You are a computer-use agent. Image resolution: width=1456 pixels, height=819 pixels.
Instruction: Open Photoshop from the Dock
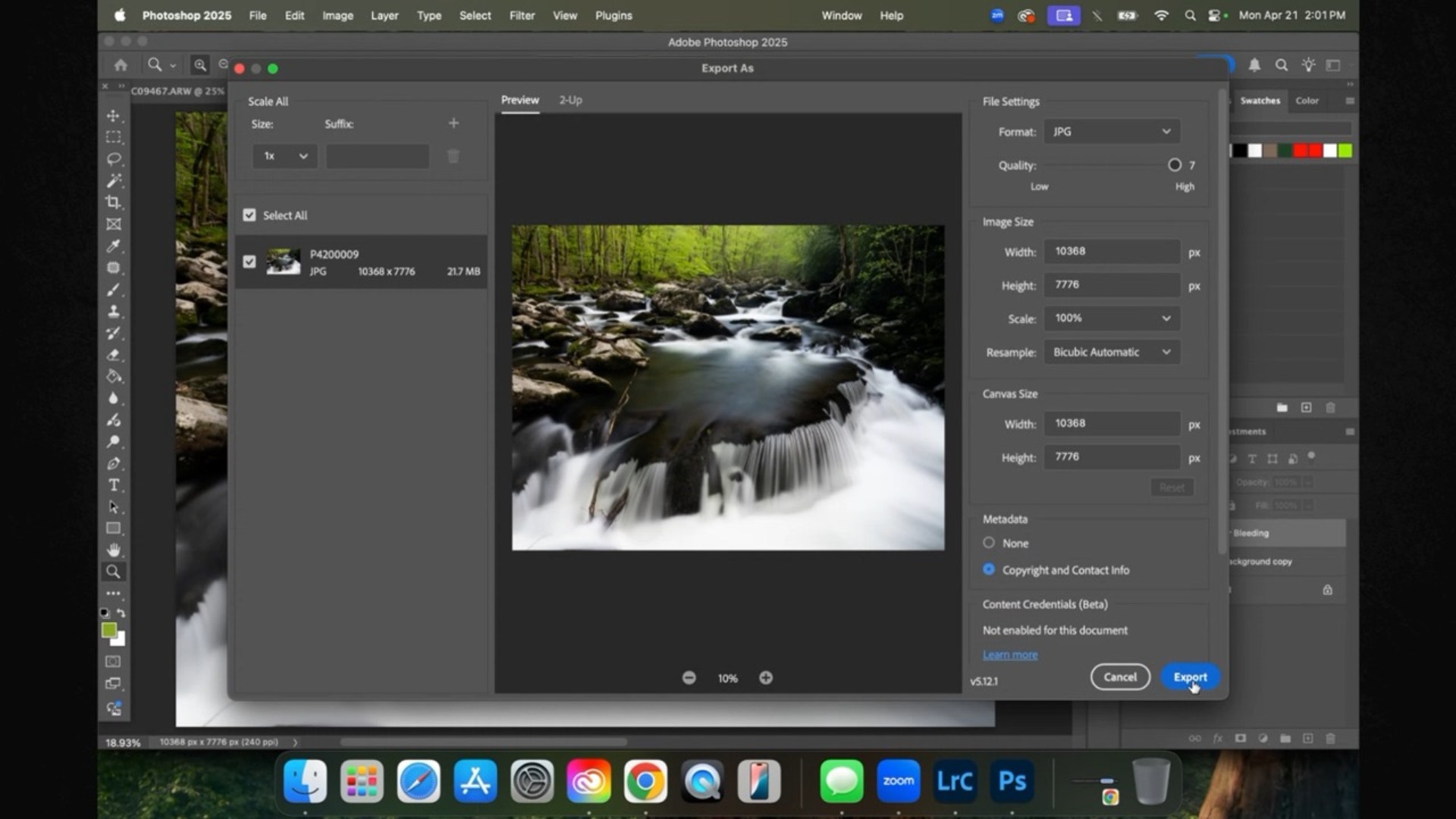point(1012,781)
